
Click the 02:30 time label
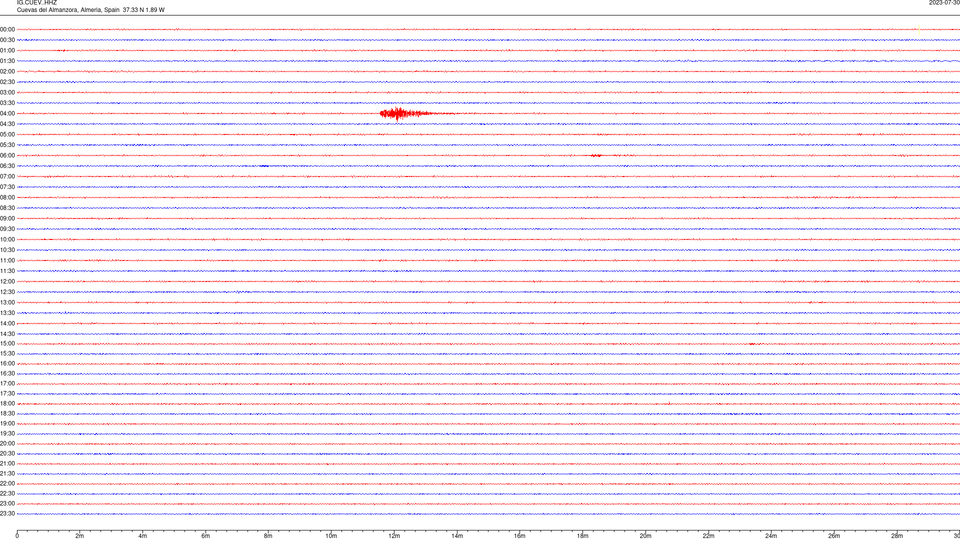point(7,82)
